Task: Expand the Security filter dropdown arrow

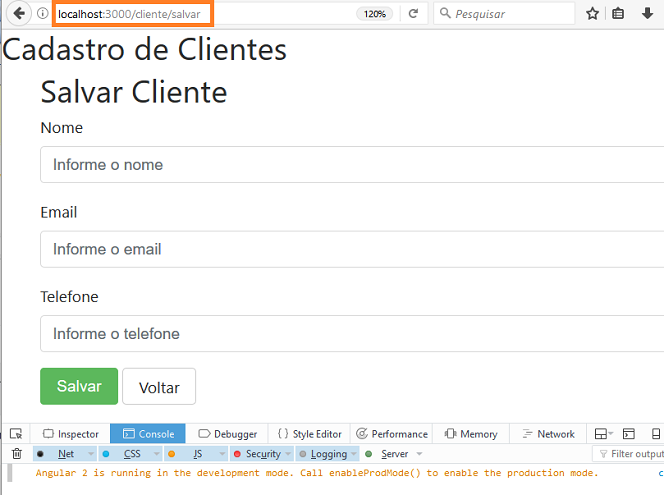Action: pos(288,454)
